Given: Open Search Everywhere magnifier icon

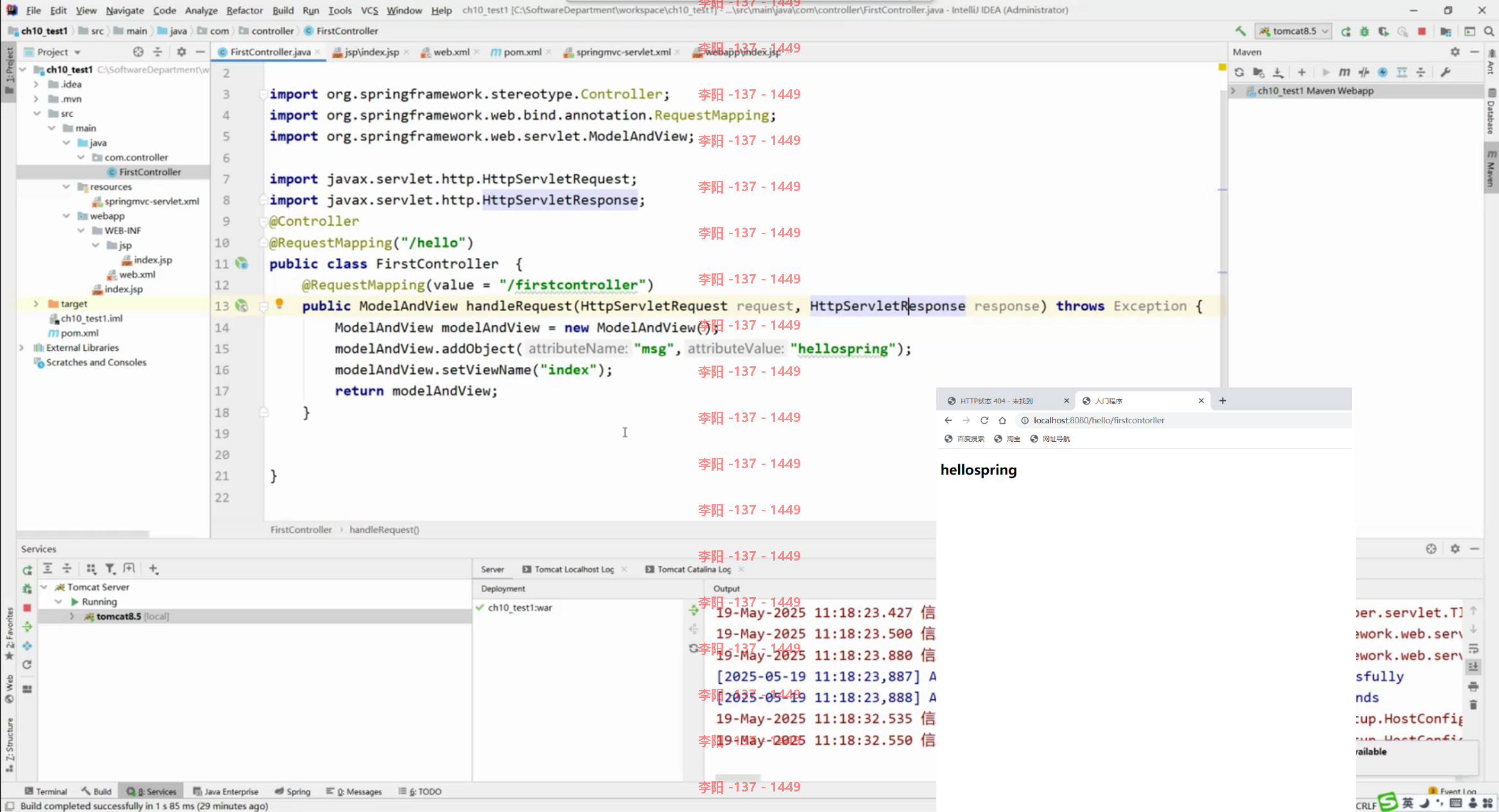Looking at the screenshot, I should tap(1489, 31).
